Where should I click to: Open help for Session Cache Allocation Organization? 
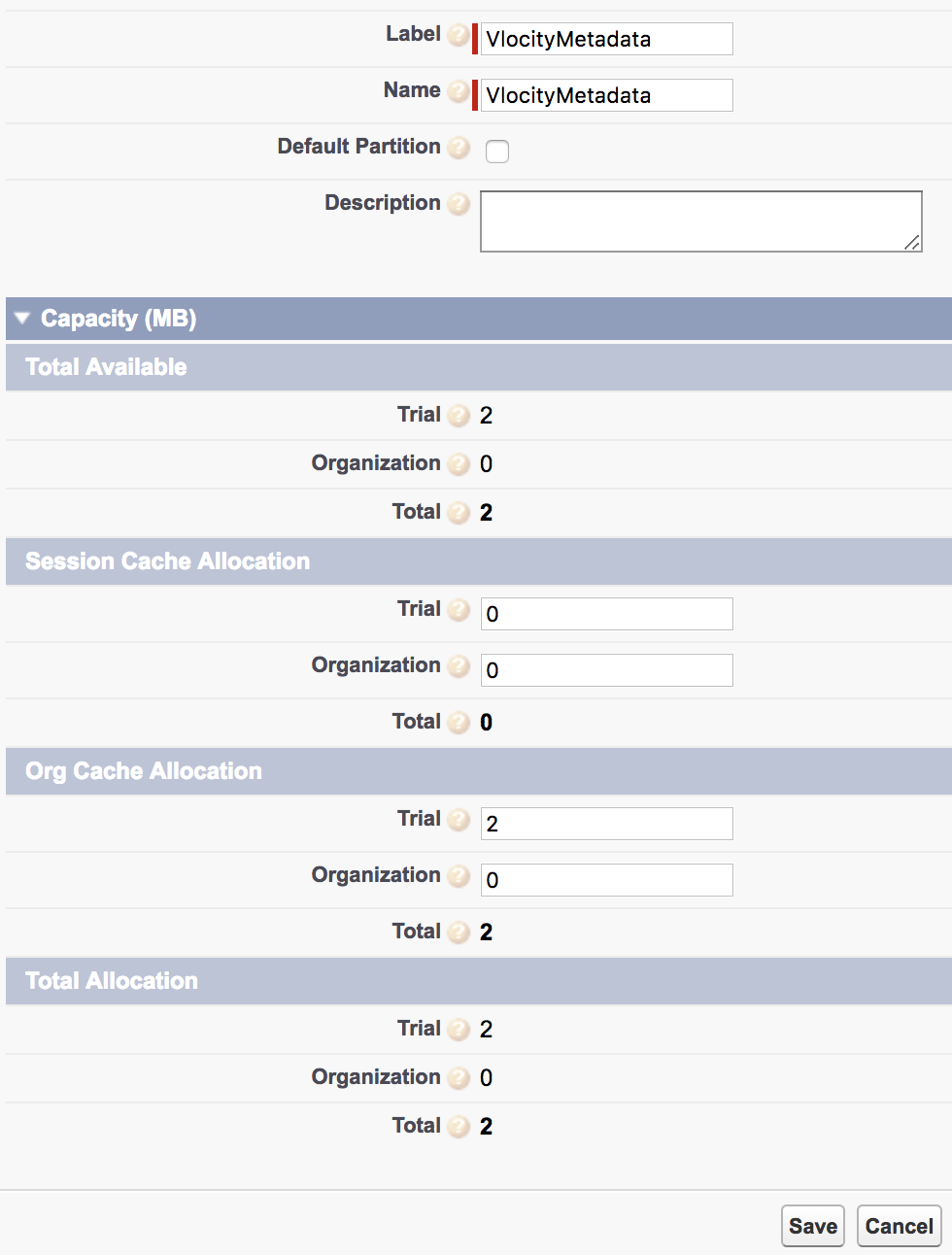click(x=458, y=665)
